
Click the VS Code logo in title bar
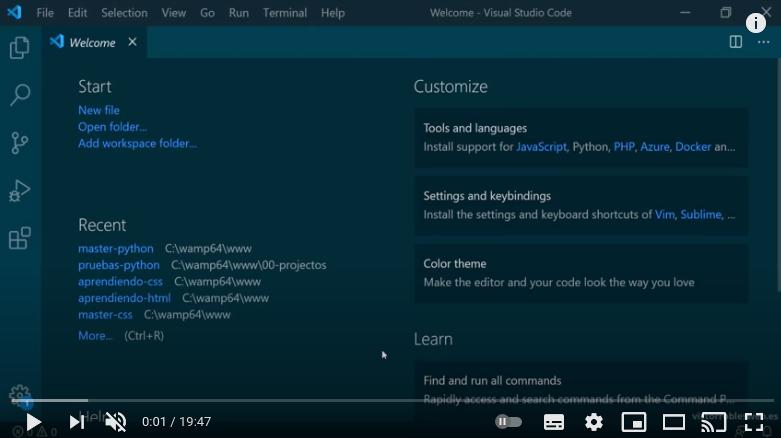click(x=14, y=12)
